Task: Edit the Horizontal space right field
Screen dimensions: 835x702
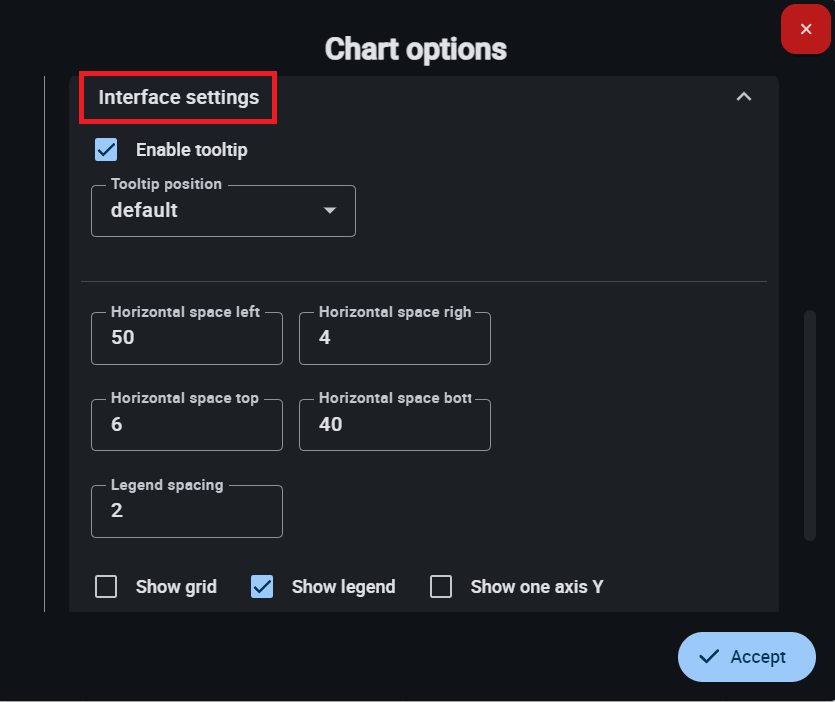Action: click(x=394, y=338)
